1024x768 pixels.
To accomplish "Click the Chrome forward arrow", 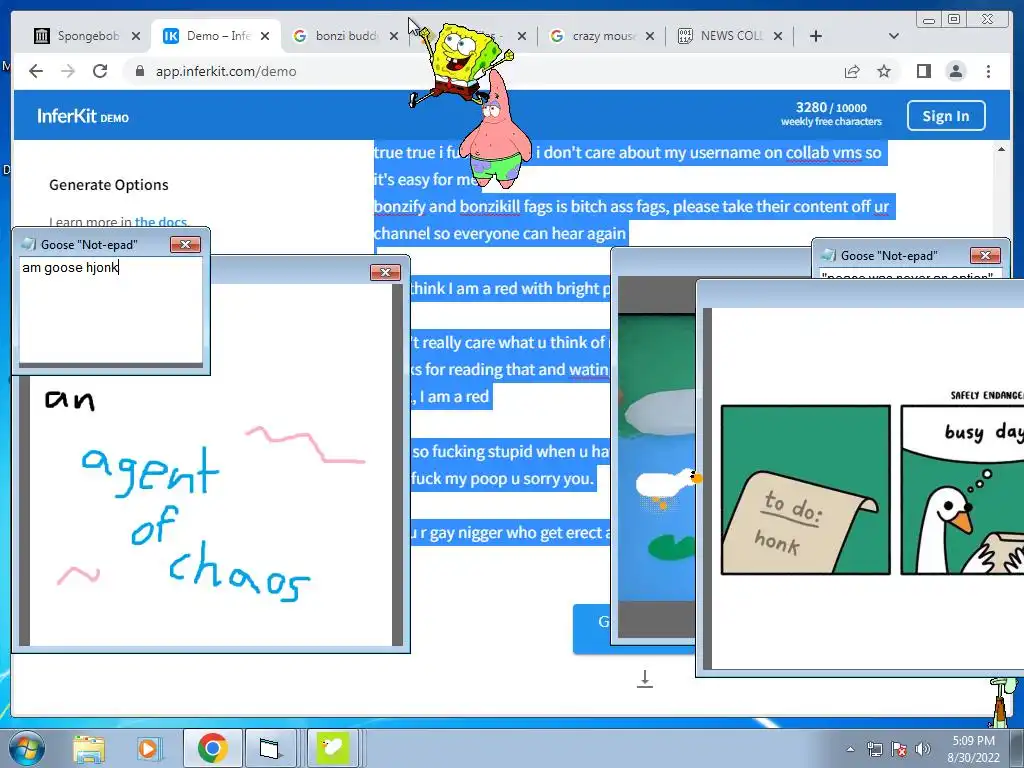I will [x=68, y=71].
